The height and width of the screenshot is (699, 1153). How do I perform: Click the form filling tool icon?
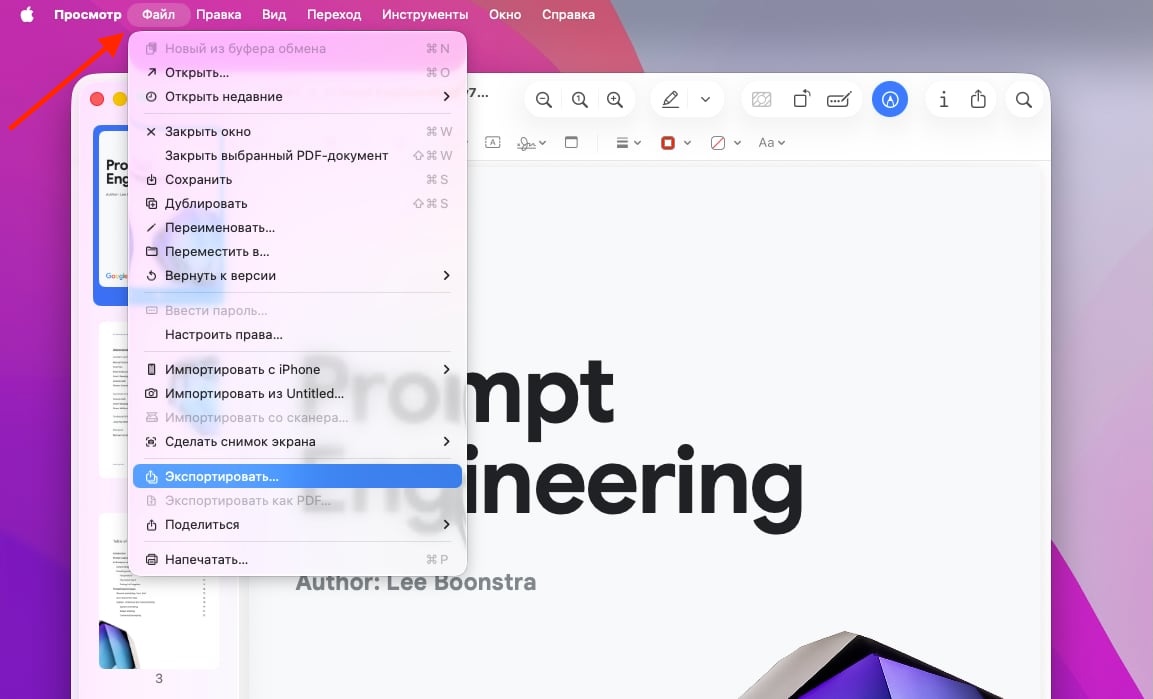point(839,99)
